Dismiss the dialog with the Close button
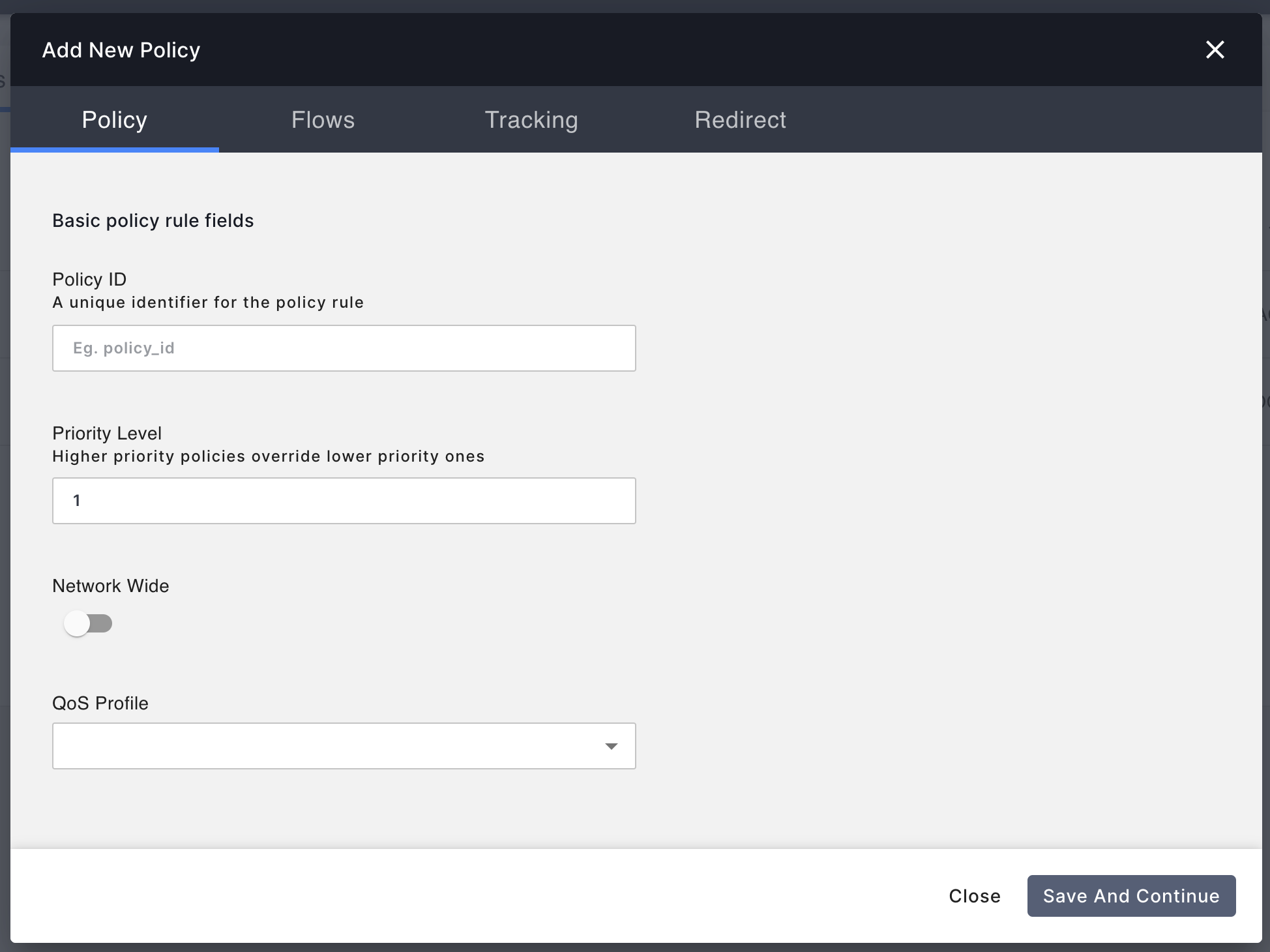The width and height of the screenshot is (1270, 952). coord(974,895)
